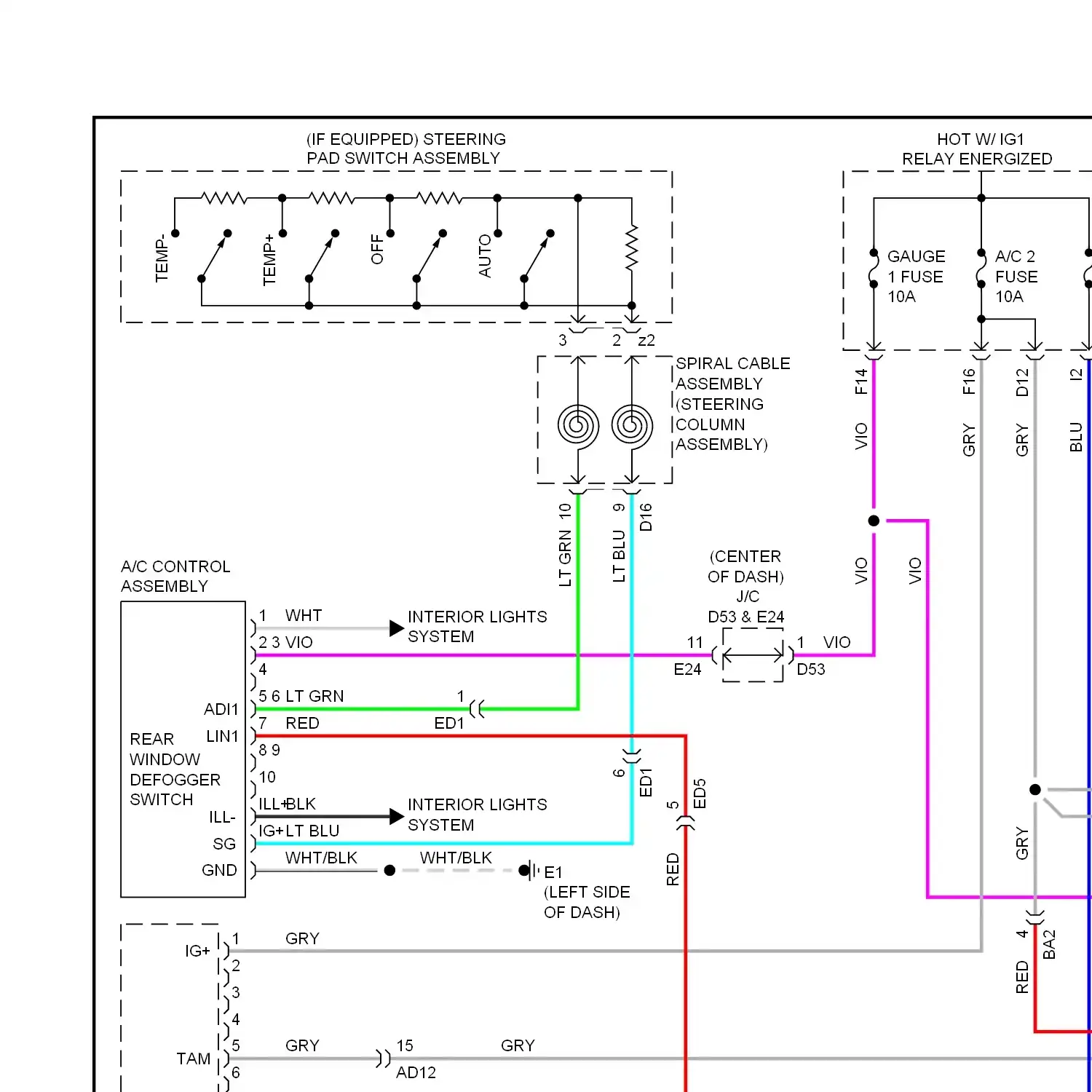Screen dimensions: 1092x1092
Task: Click the F14 connector label
Action: coord(861,381)
